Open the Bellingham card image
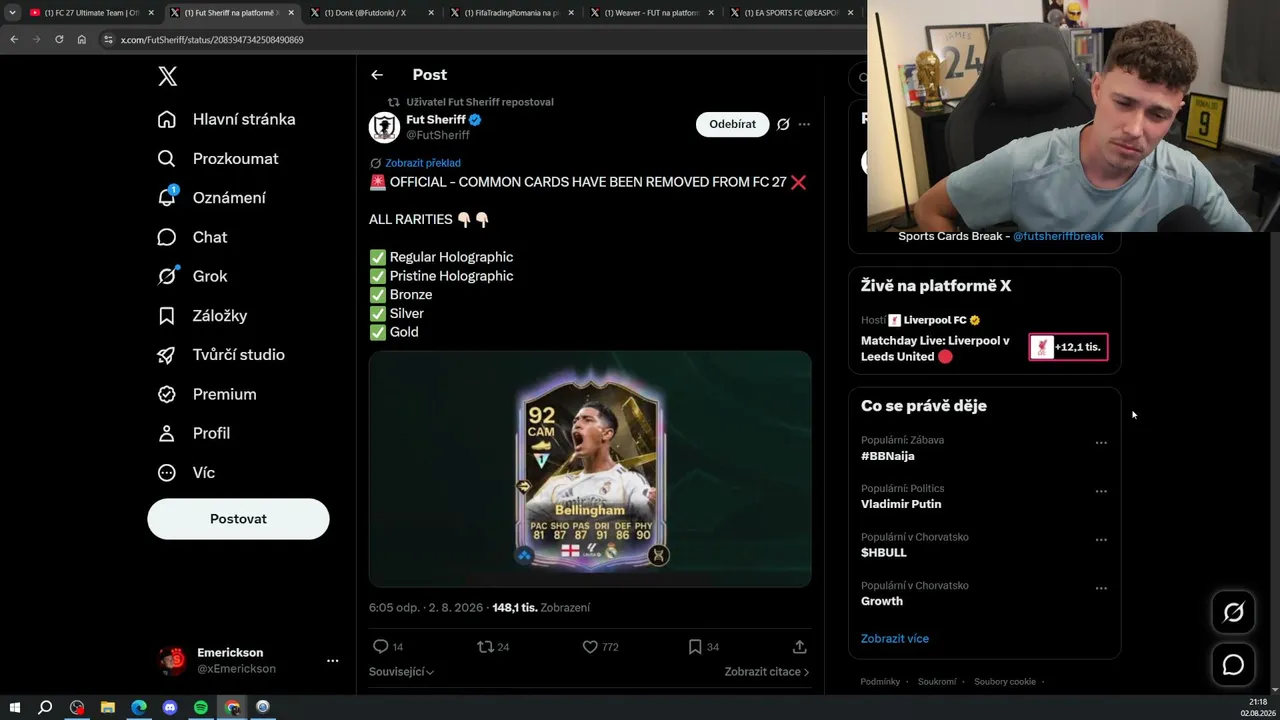 (x=590, y=468)
